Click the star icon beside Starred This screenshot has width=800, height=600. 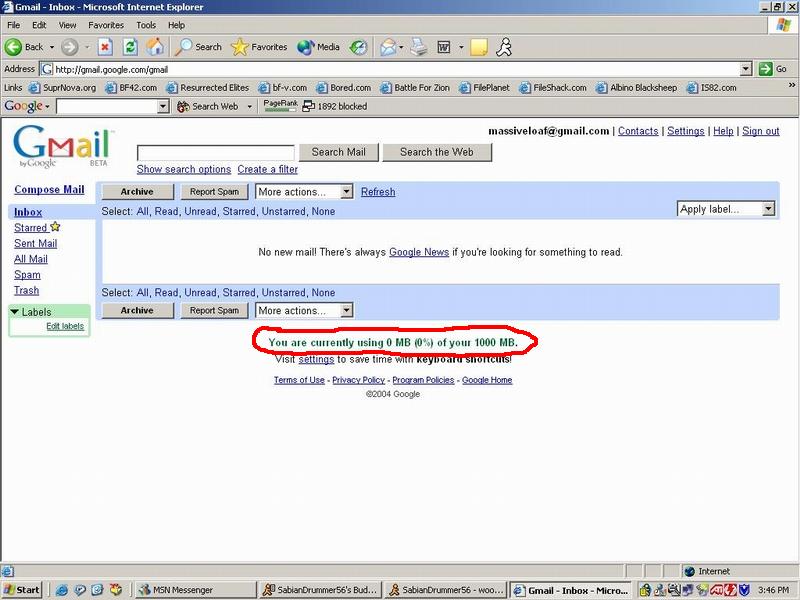click(x=55, y=227)
